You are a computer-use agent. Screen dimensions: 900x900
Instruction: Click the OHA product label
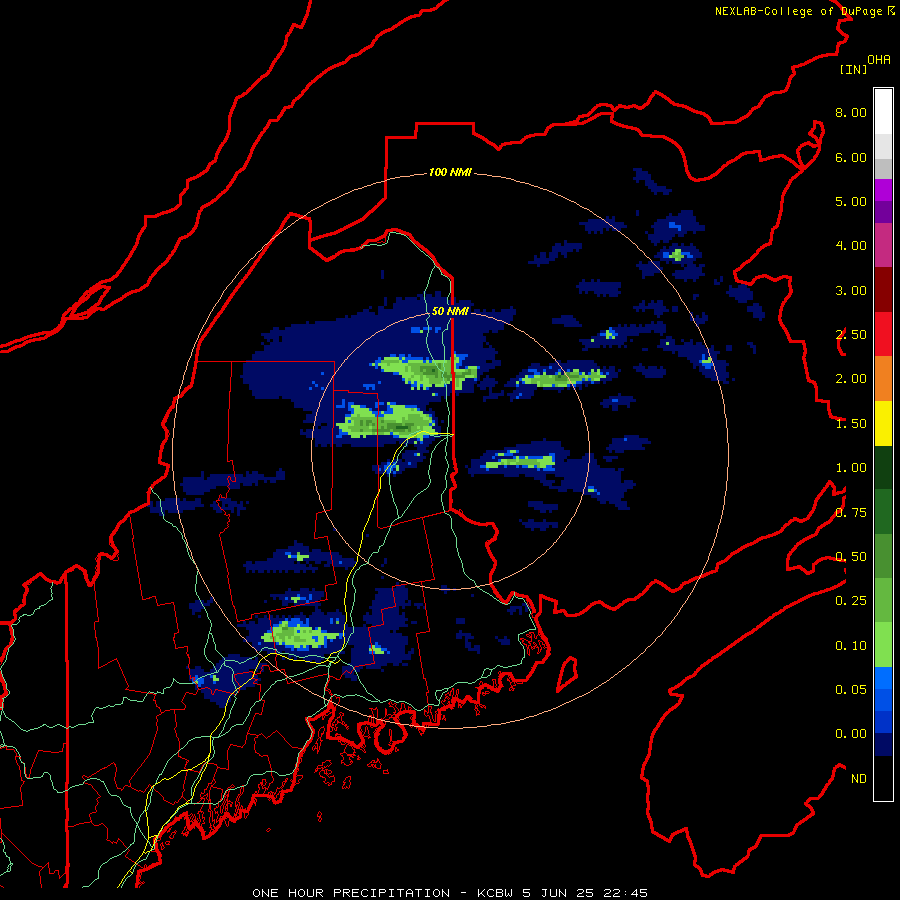coord(879,60)
